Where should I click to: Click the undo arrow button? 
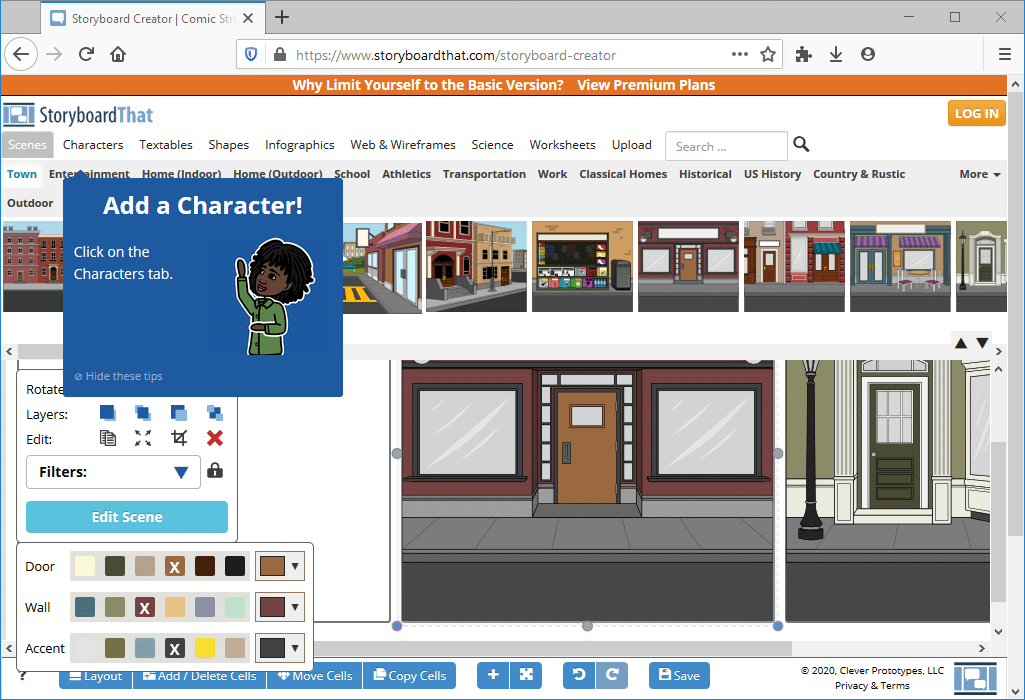pyautogui.click(x=579, y=676)
